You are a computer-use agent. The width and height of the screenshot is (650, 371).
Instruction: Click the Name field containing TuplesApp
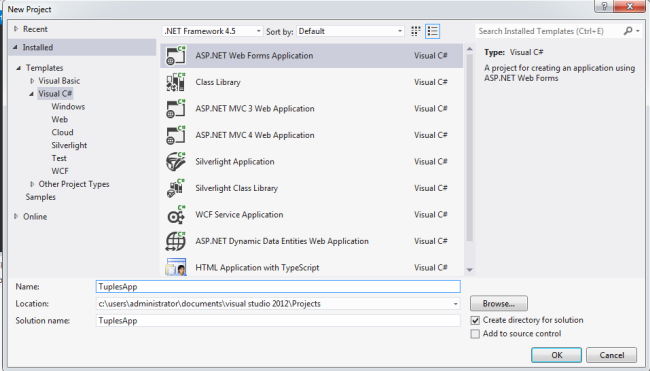click(278, 286)
